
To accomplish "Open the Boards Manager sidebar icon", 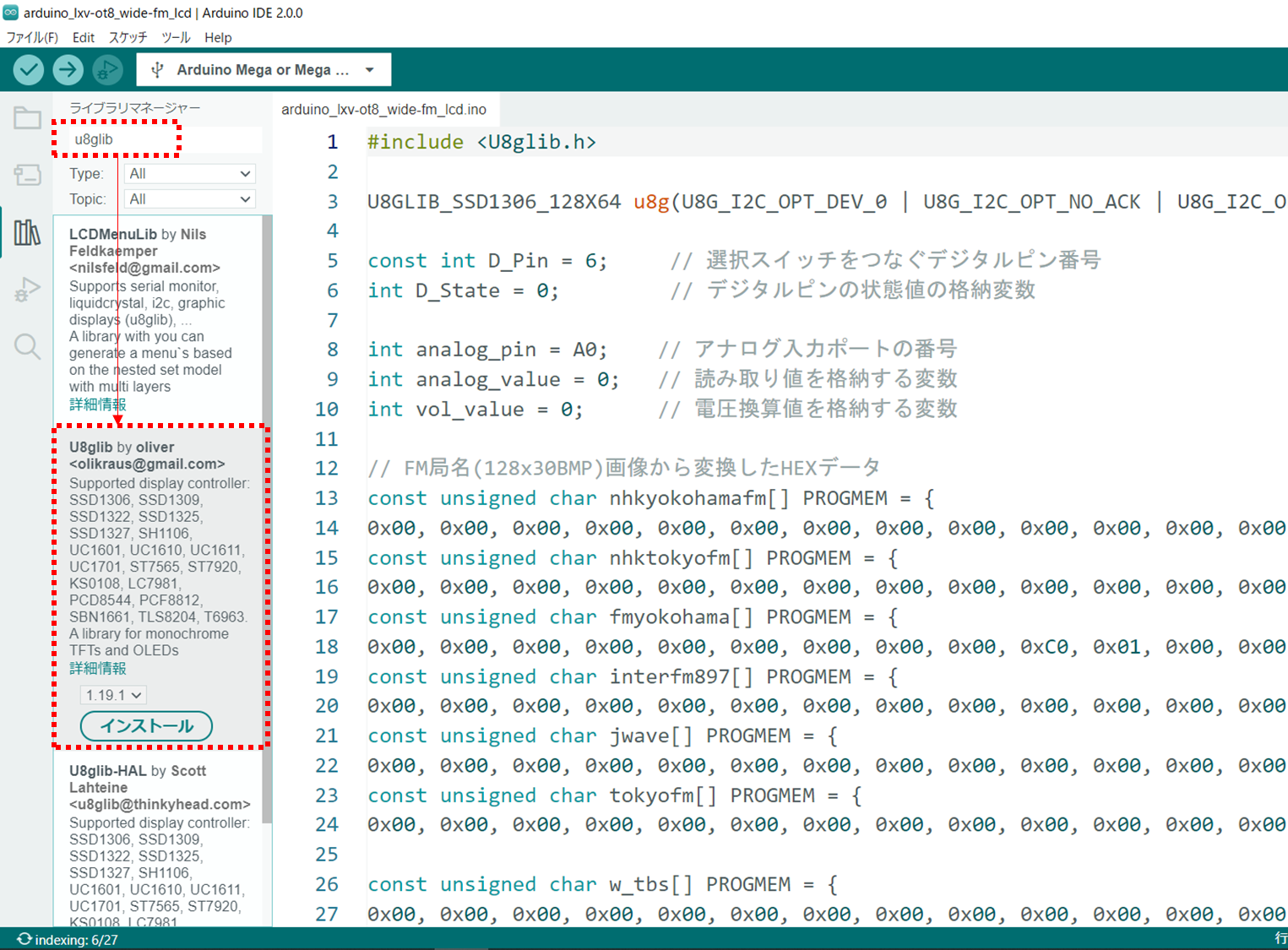I will 26,175.
